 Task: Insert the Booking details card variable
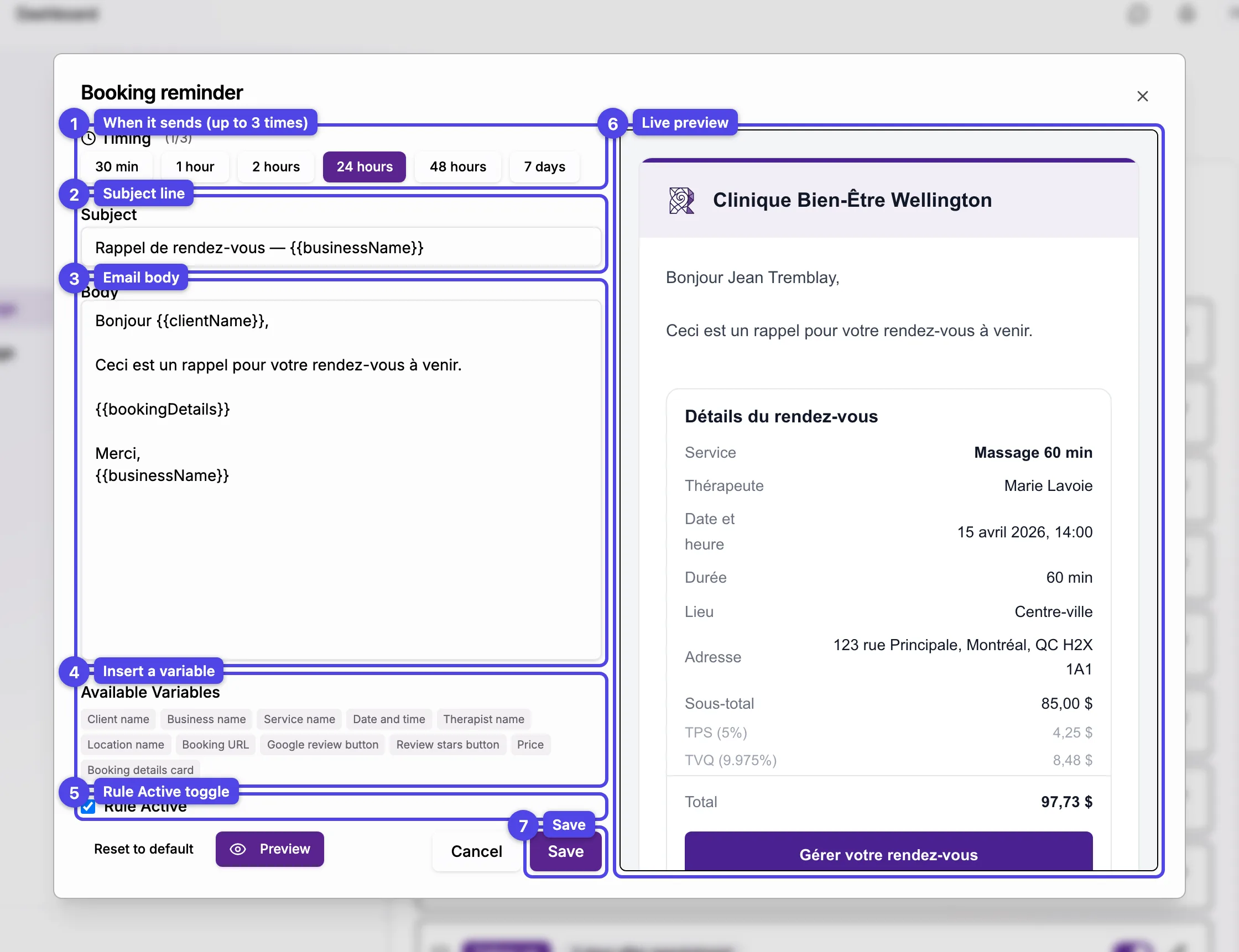(x=140, y=770)
